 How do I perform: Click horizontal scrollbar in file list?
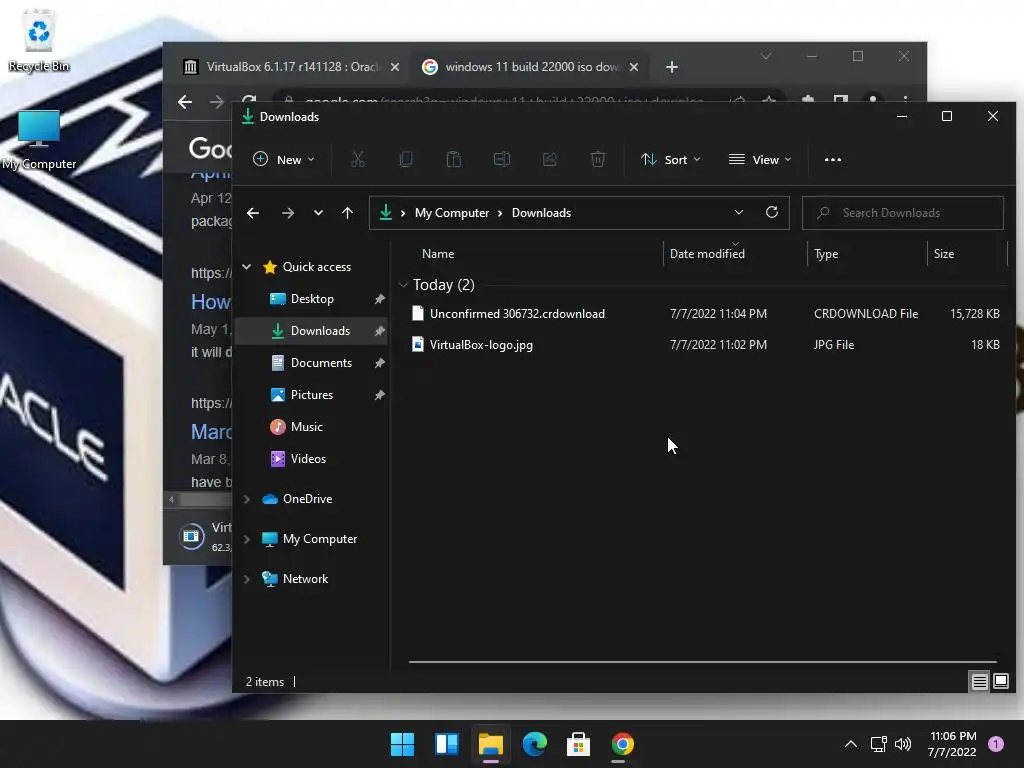pos(703,662)
